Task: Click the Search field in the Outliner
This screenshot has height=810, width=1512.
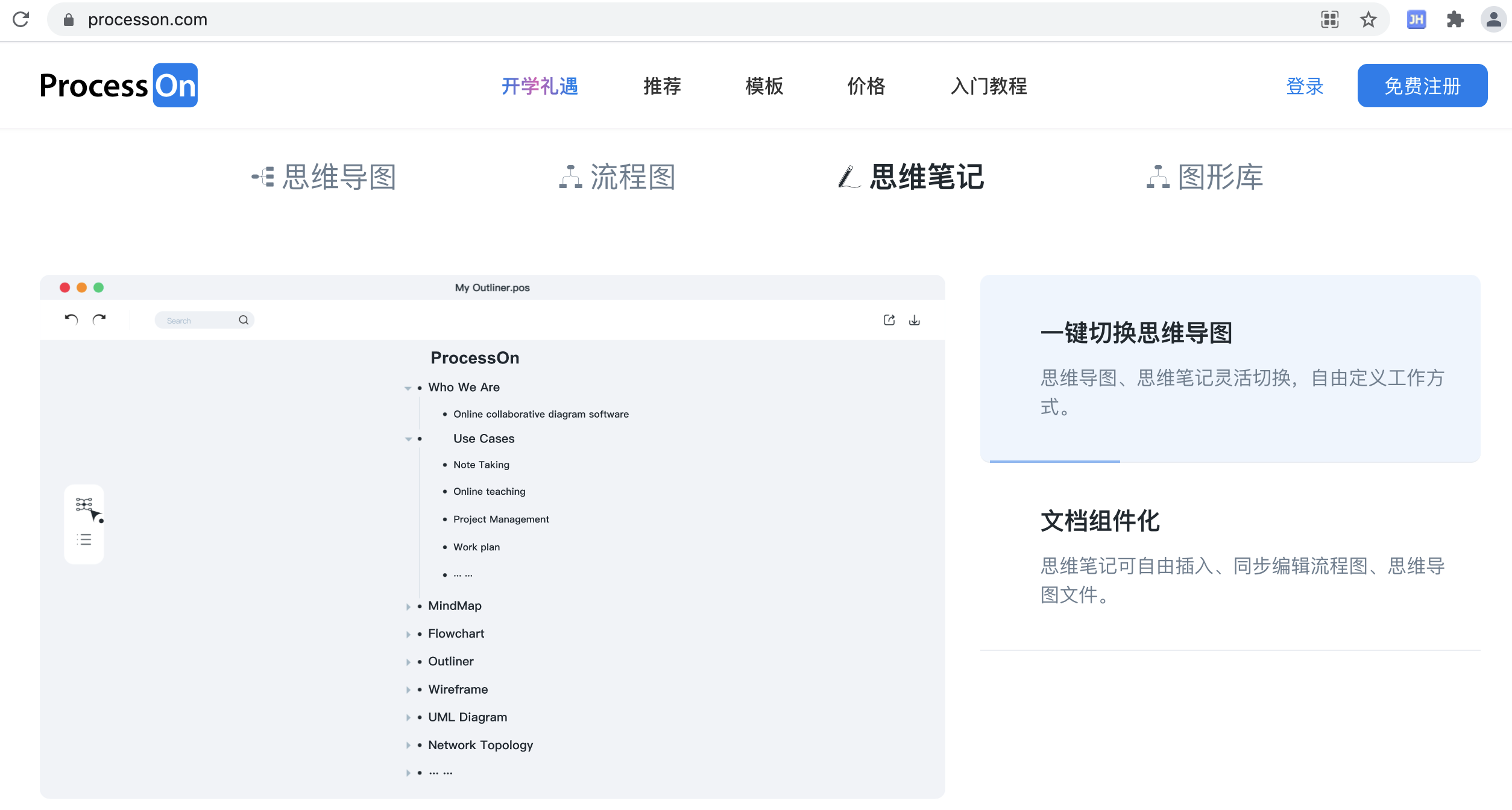Action: (204, 320)
